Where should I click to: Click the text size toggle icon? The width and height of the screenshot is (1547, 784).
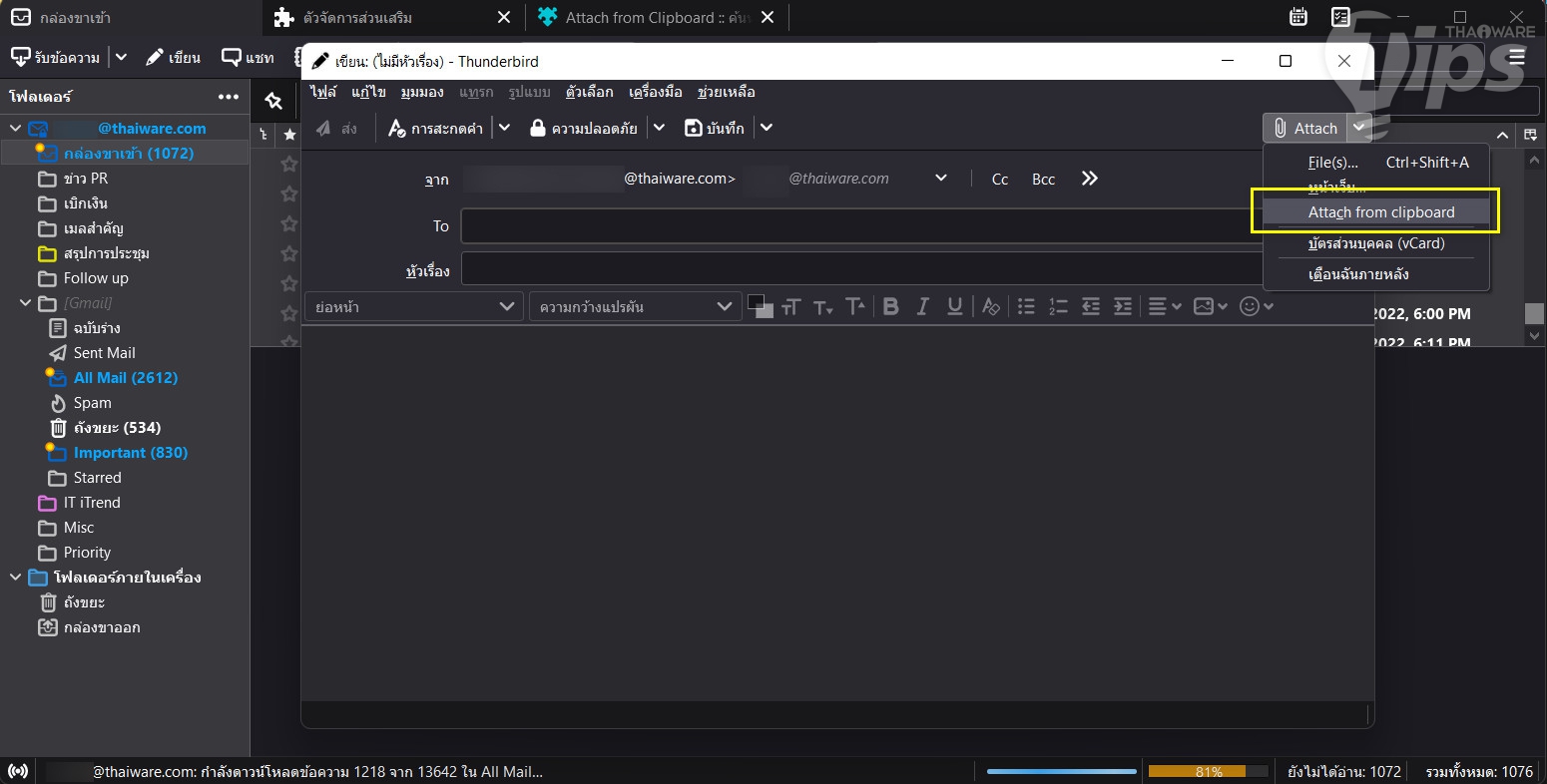click(x=791, y=307)
